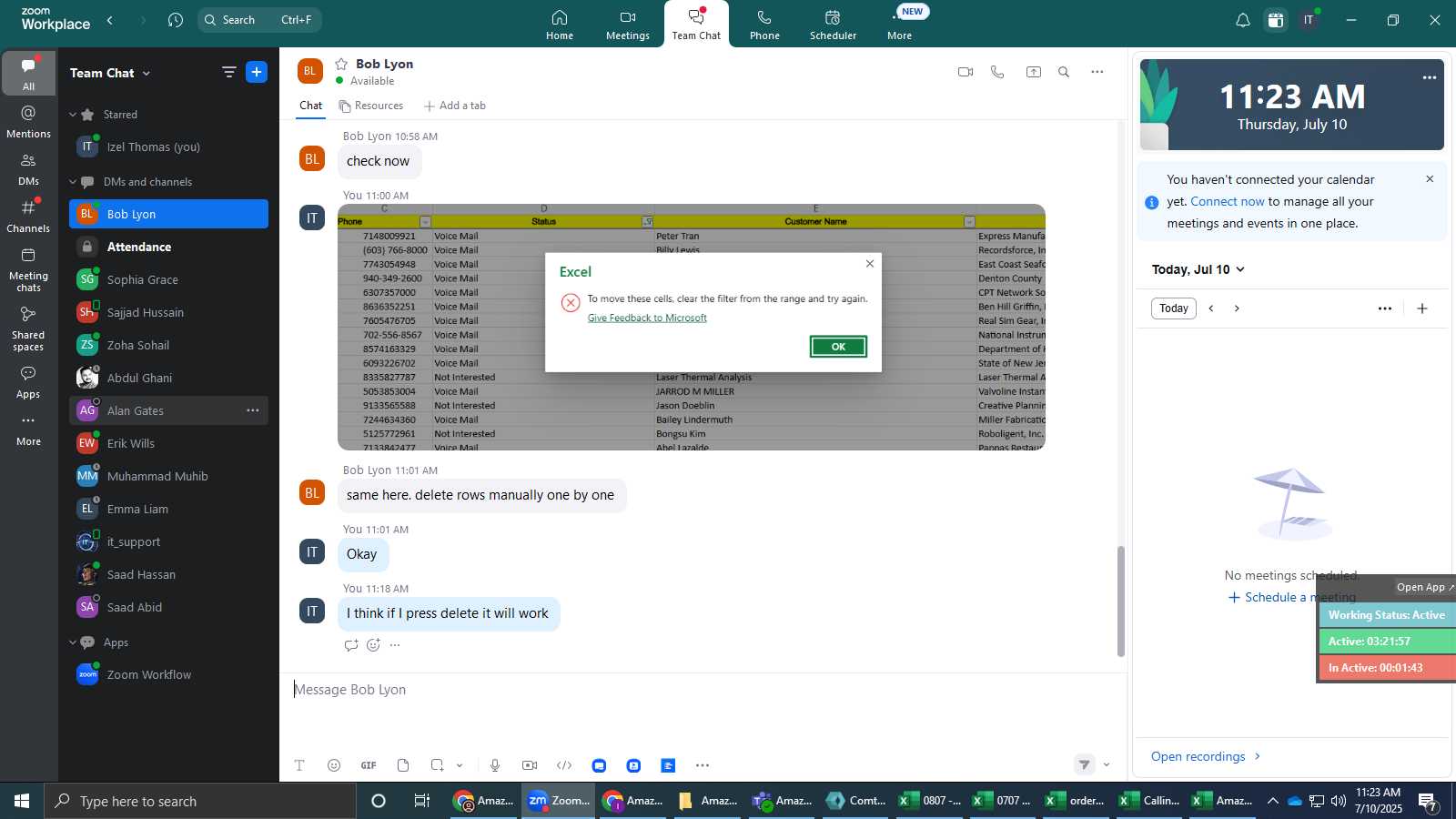Viewport: 1456px width, 819px height.
Task: Switch to the Scheduler tab
Action: point(833,25)
